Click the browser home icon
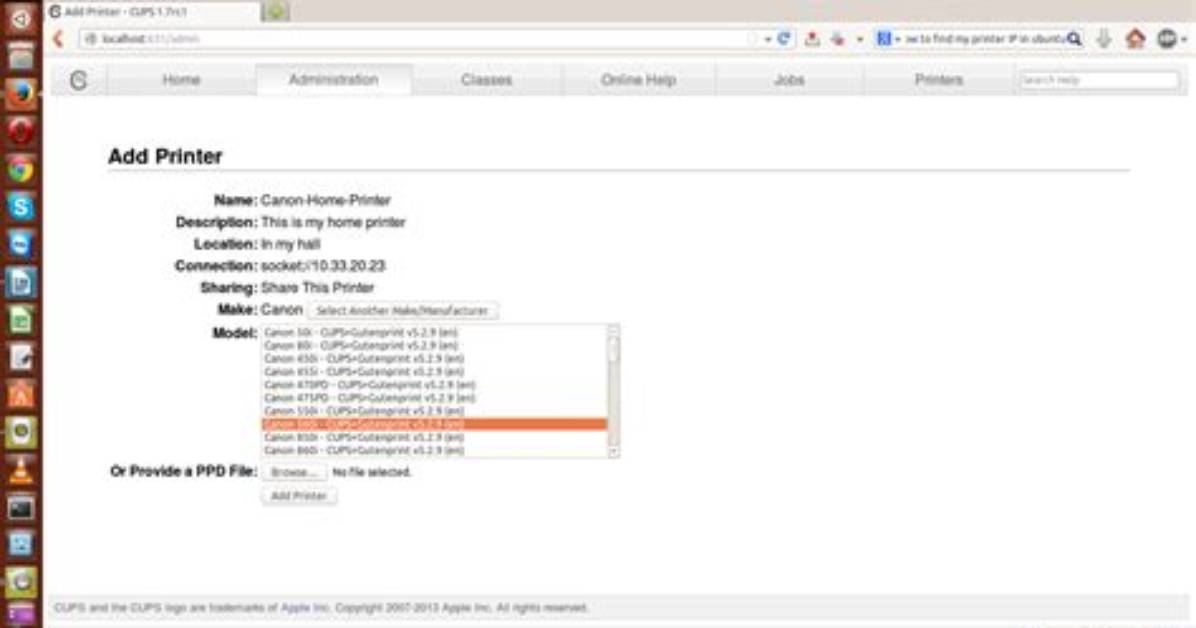Image resolution: width=1196 pixels, height=628 pixels. click(1135, 38)
